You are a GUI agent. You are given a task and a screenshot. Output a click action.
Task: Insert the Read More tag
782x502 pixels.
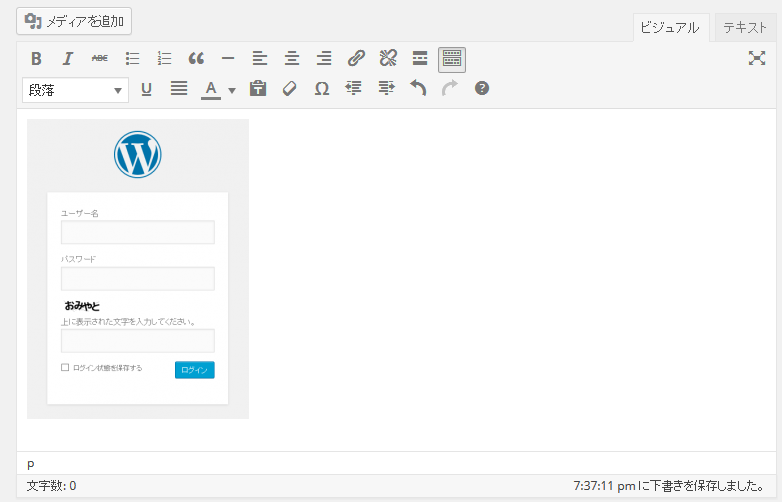click(x=420, y=58)
